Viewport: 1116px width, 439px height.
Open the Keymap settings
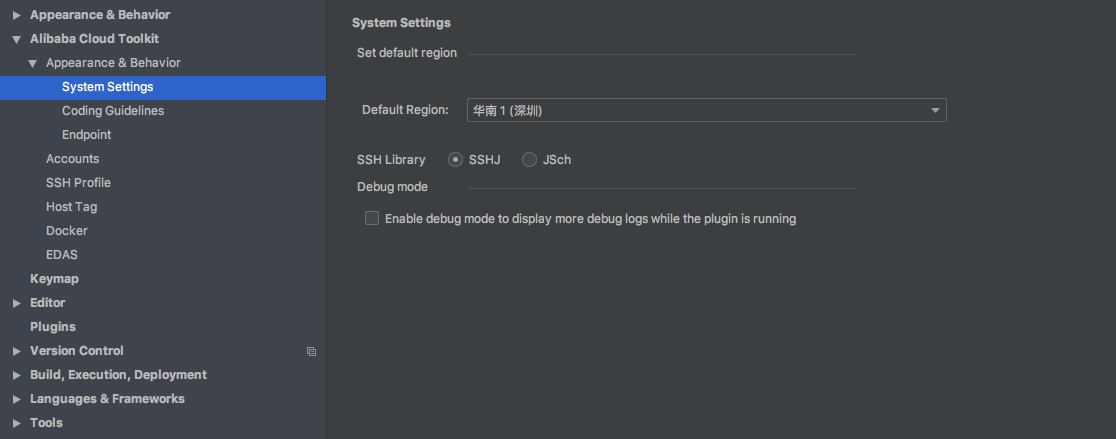(54, 279)
